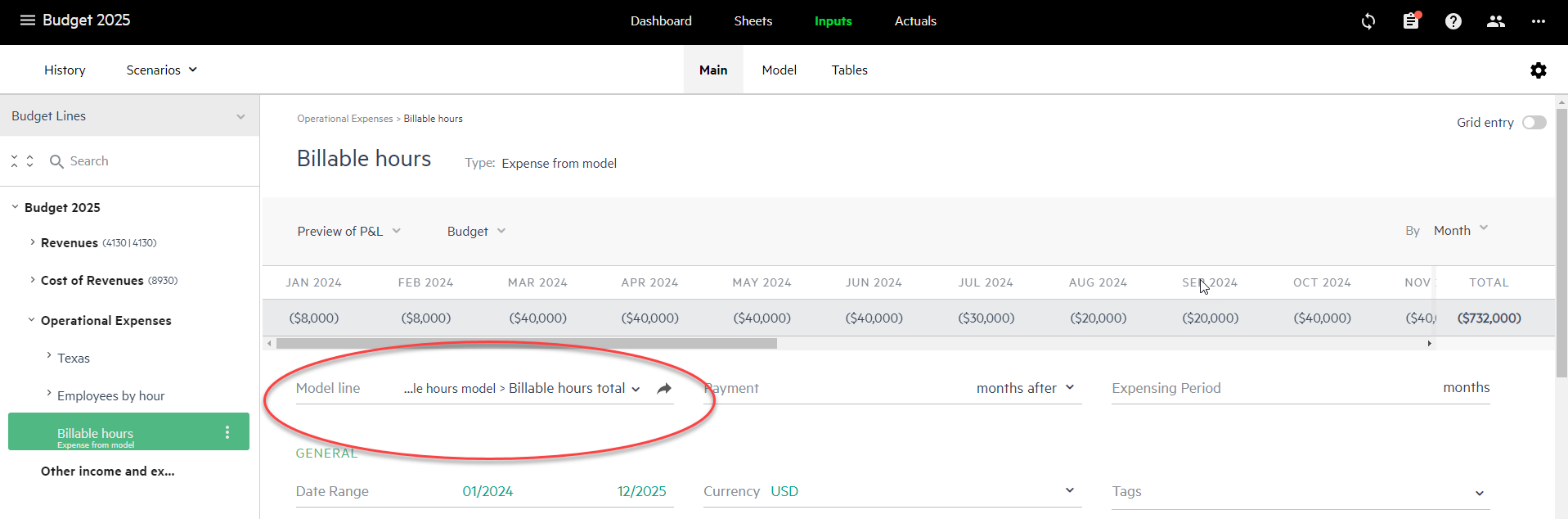Click the collapse all tree icon
This screenshot has width=1568, height=519.
(x=14, y=161)
